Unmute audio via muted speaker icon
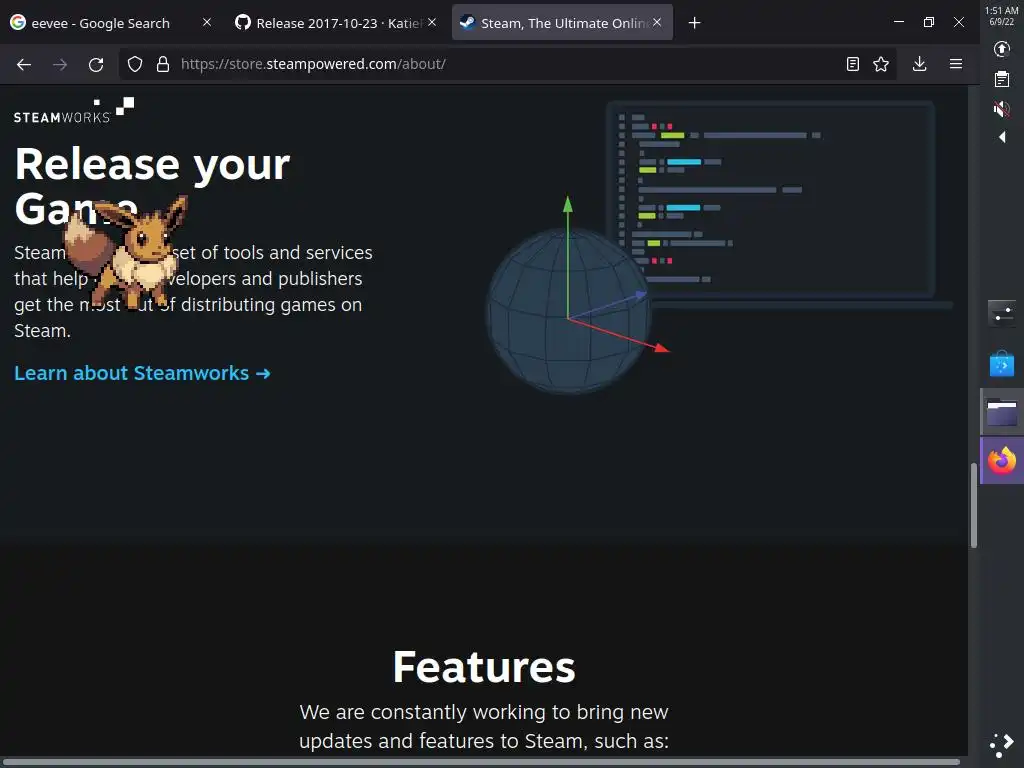 [1002, 108]
